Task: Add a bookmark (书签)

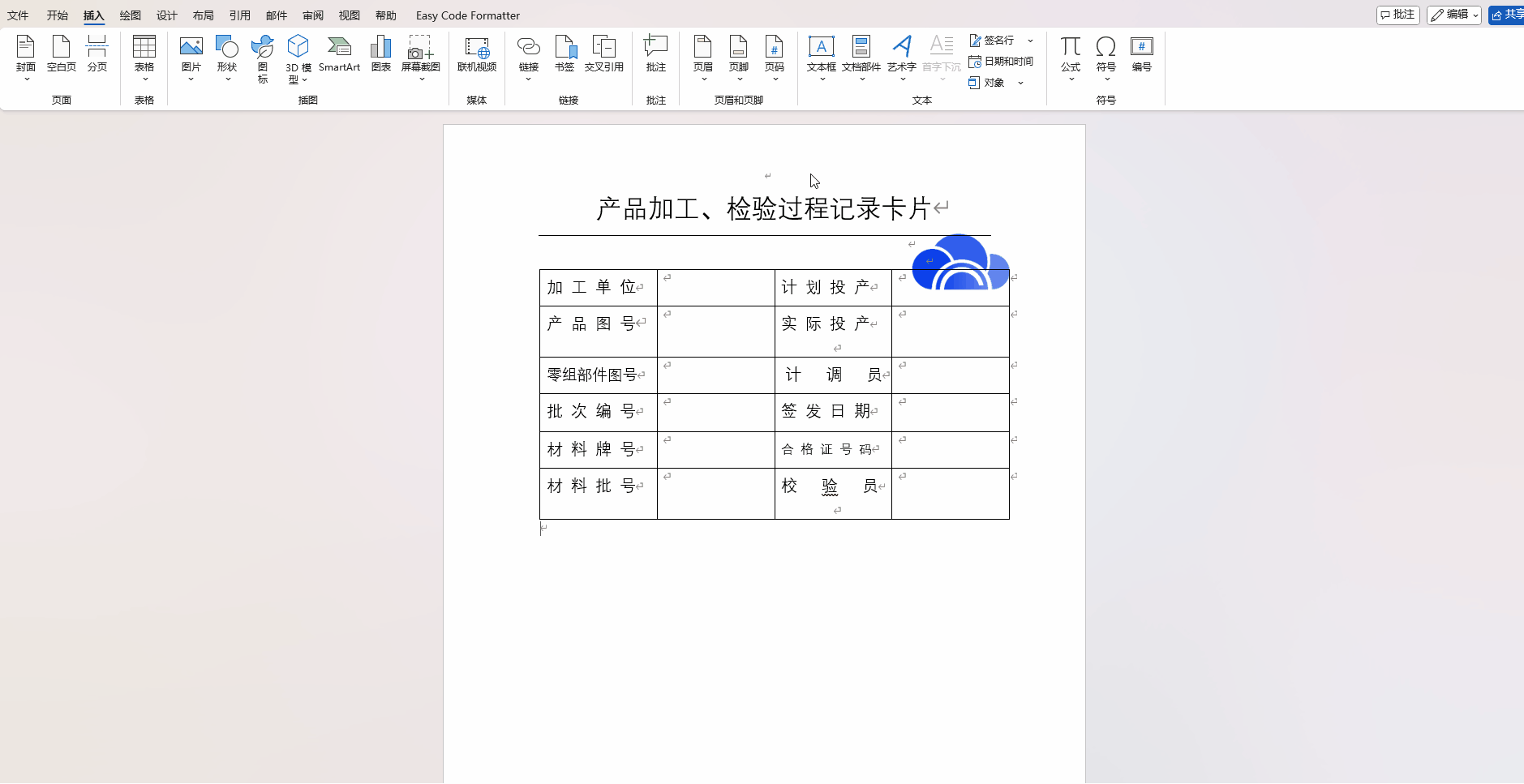Action: click(x=565, y=54)
